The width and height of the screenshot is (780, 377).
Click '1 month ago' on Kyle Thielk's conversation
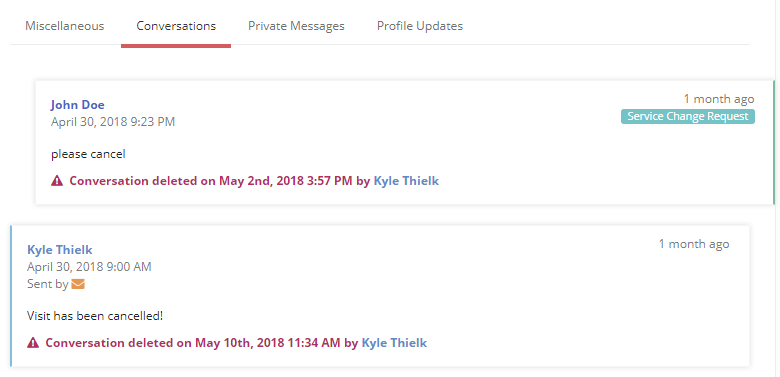tap(694, 244)
